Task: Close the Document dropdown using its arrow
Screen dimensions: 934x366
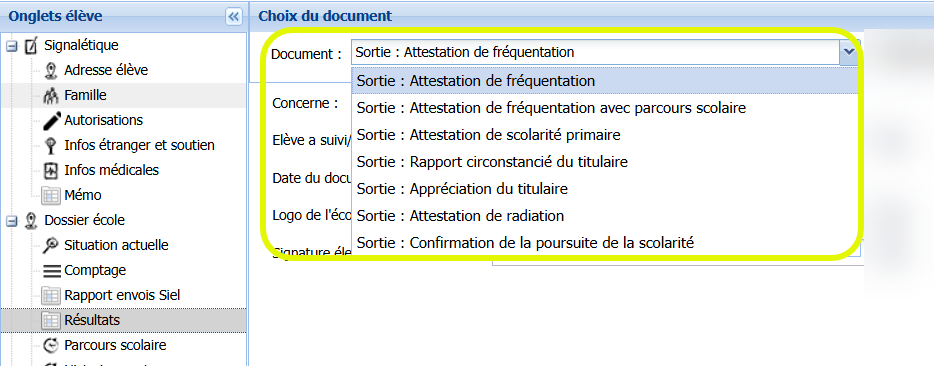Action: [x=848, y=52]
